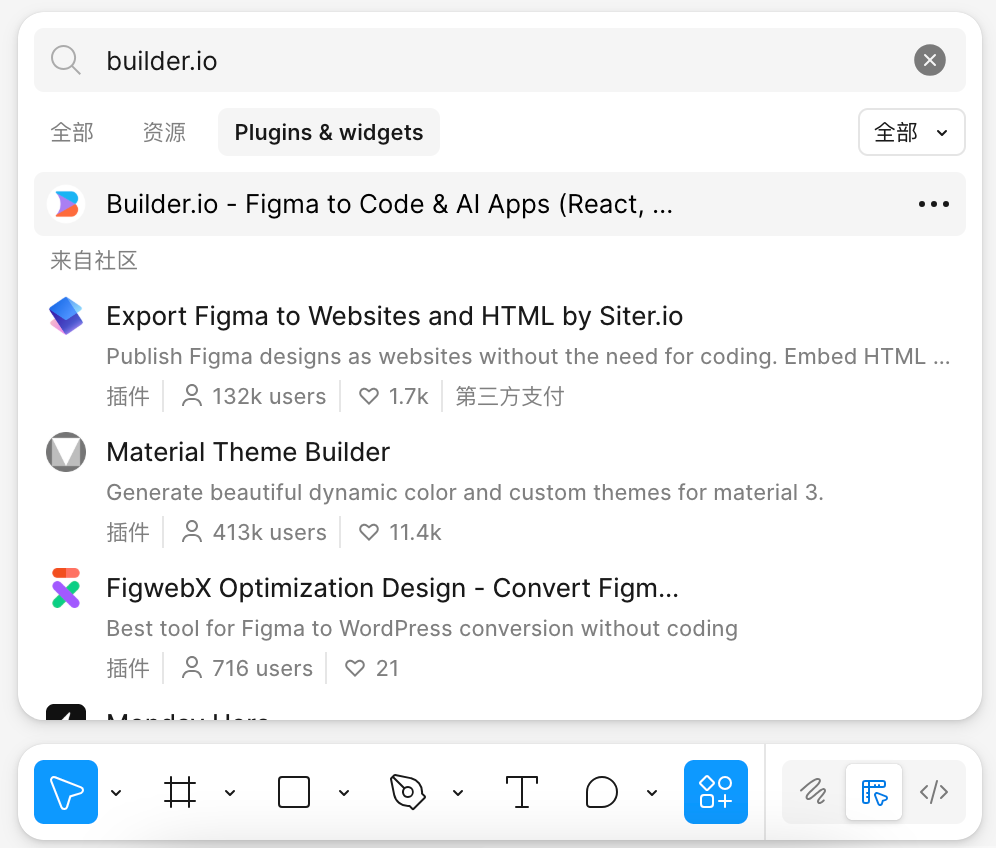This screenshot has height=848, width=996.
Task: Open the 全部 filter dropdown
Action: click(x=912, y=132)
